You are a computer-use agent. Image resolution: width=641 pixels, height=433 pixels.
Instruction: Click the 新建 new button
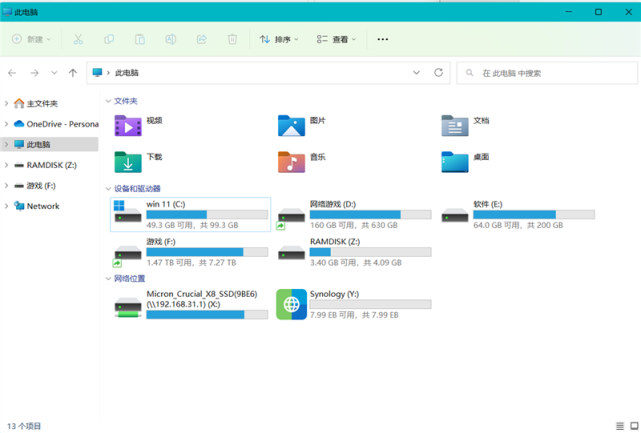31,39
